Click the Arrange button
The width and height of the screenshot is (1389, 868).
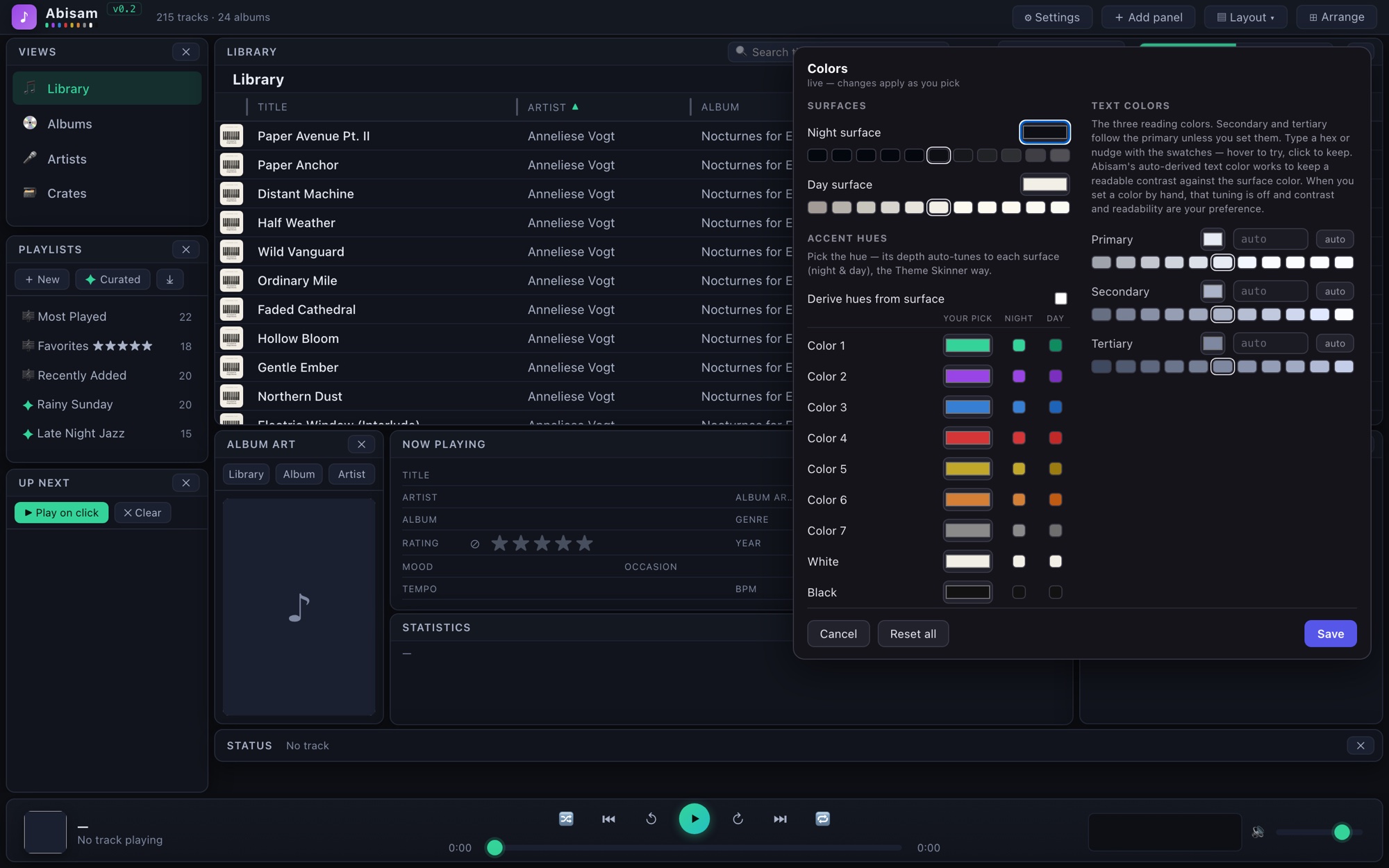1336,17
